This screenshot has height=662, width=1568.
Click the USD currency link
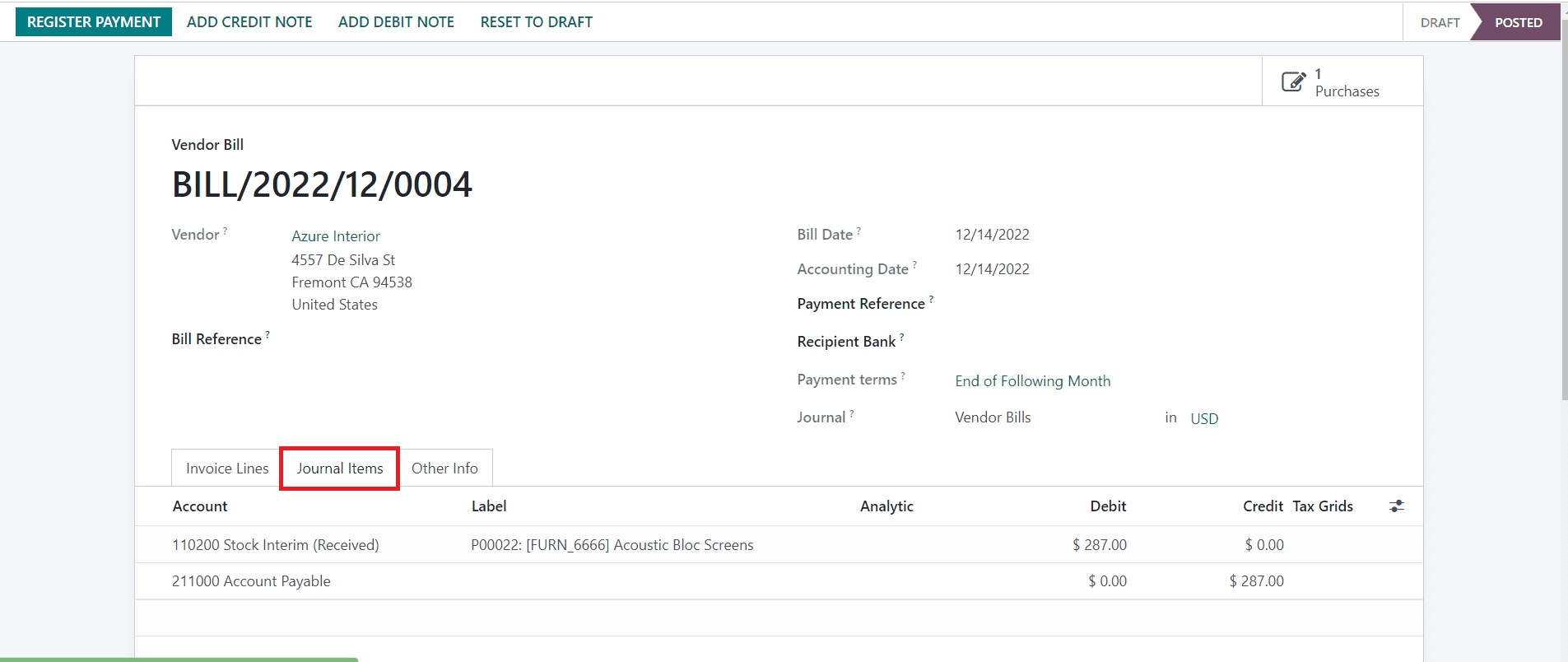(x=1203, y=419)
